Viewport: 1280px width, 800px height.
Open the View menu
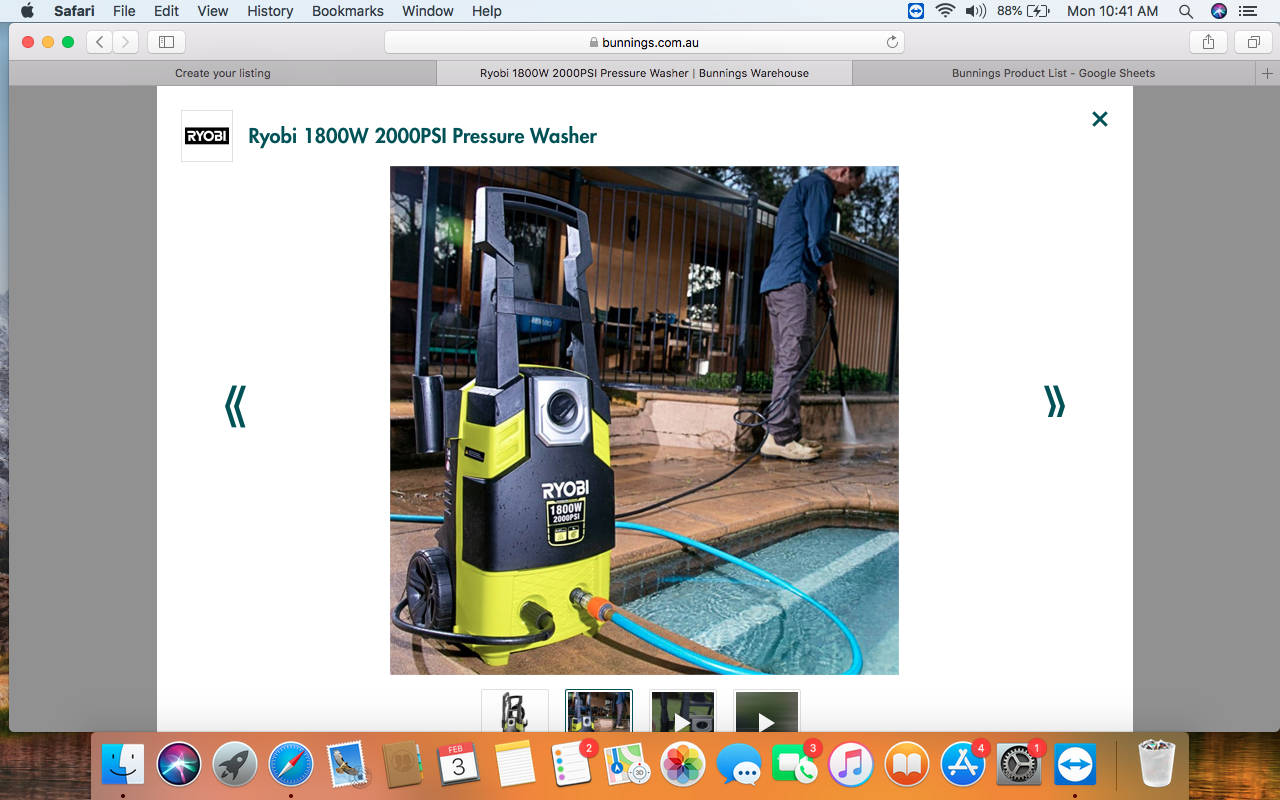point(213,11)
